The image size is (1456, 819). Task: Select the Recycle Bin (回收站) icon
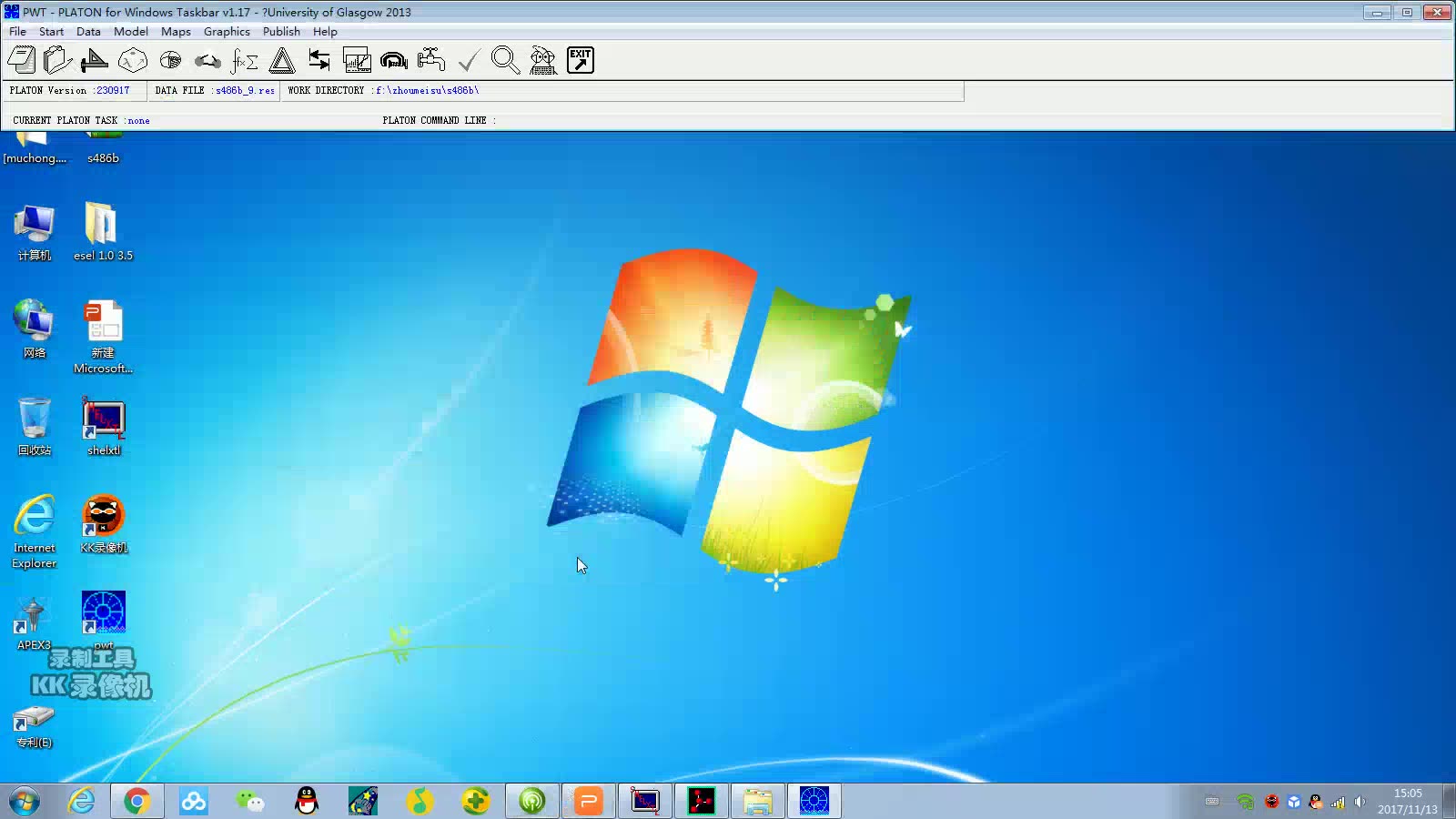35,427
